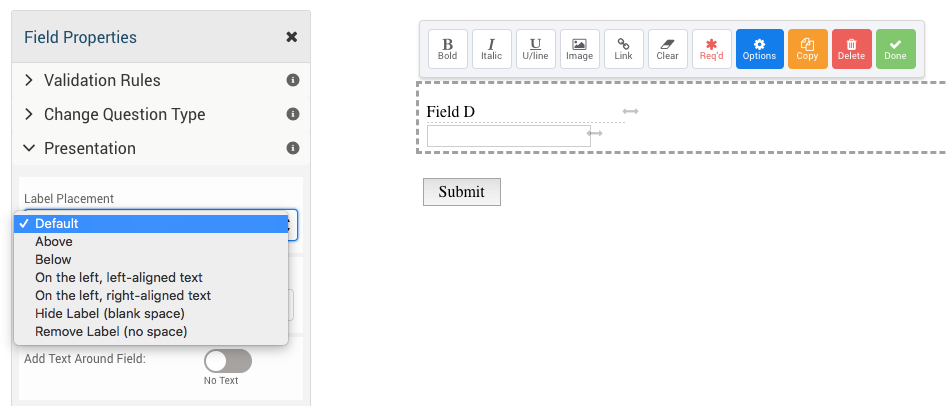Finish editing with the green Done button
The image size is (948, 406).
pos(895,49)
